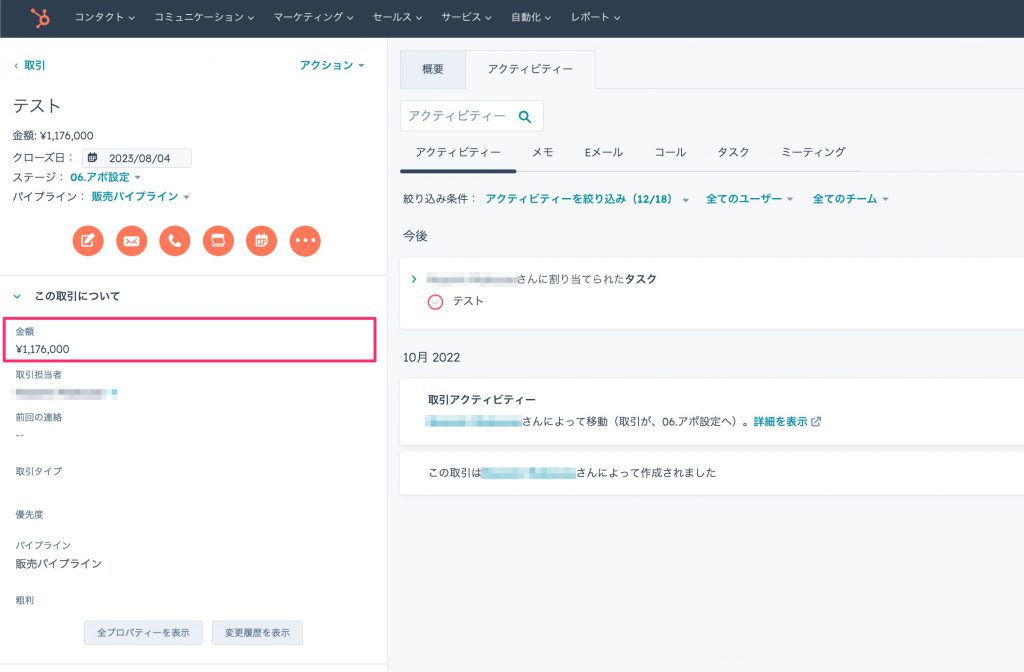Screen dimensions: 1024x672
Task: Click the HubSpot sprocket logo
Action: [x=40, y=18]
